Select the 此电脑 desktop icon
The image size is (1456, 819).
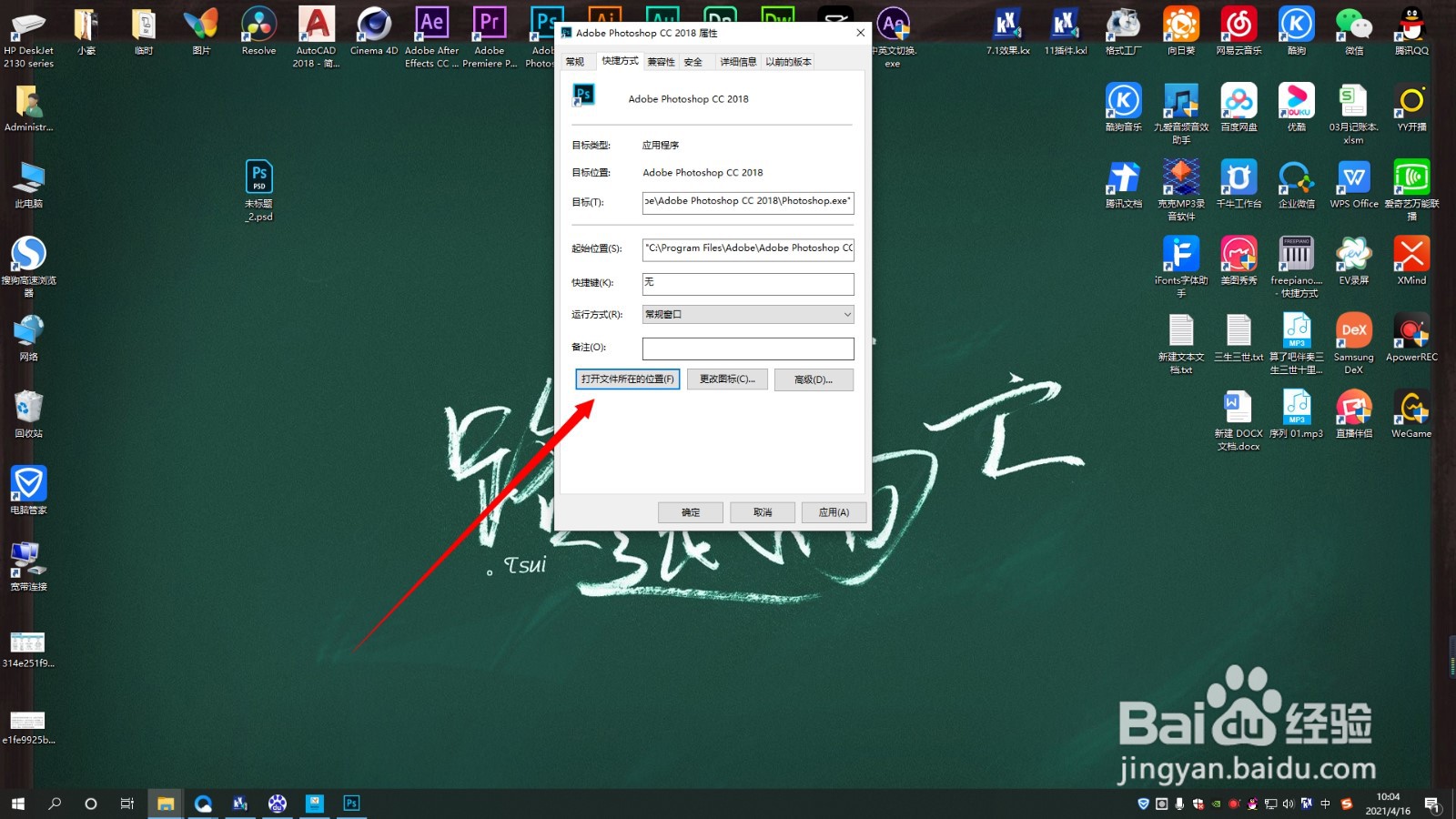pyautogui.click(x=28, y=186)
